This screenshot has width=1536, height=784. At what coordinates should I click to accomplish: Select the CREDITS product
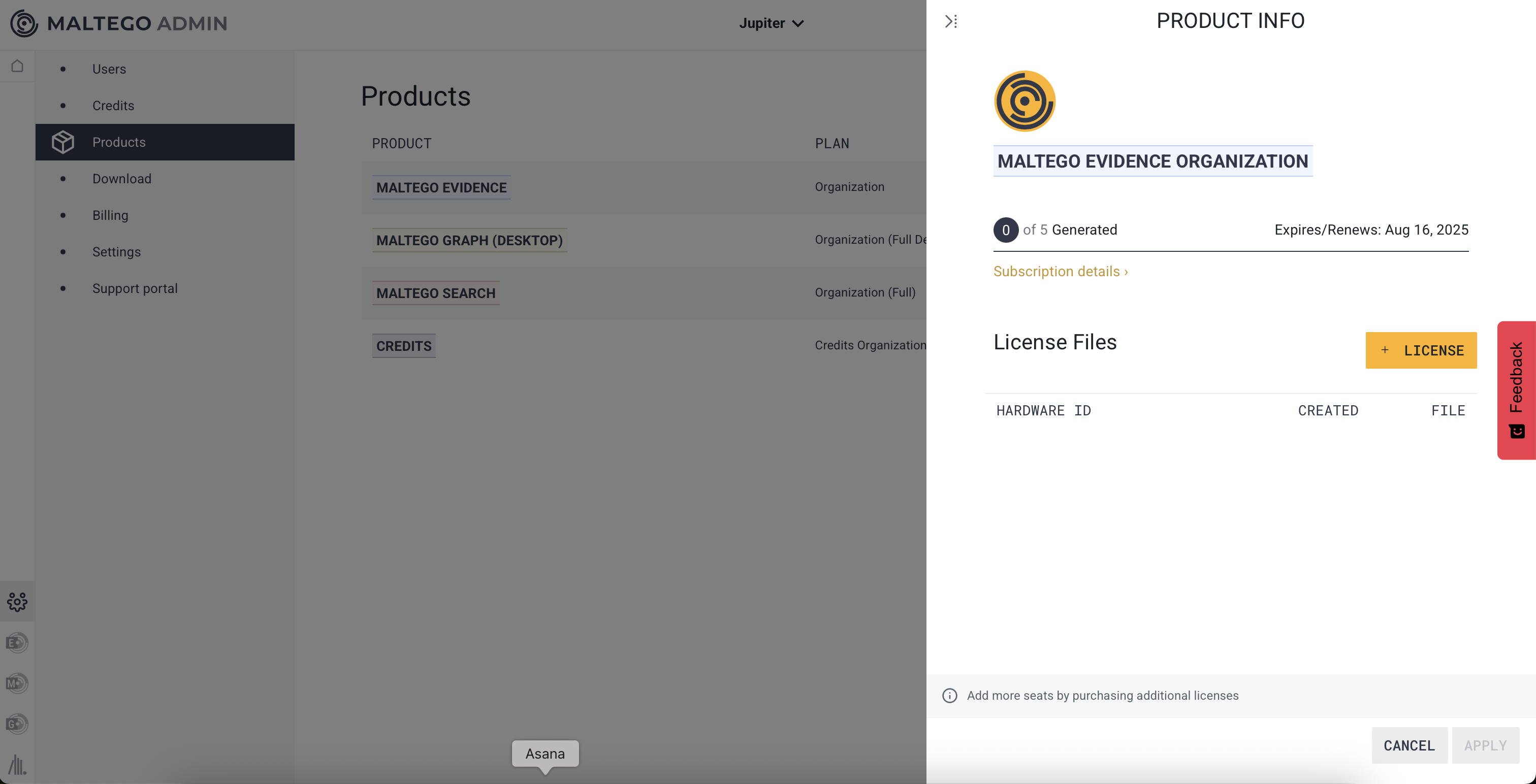404,346
